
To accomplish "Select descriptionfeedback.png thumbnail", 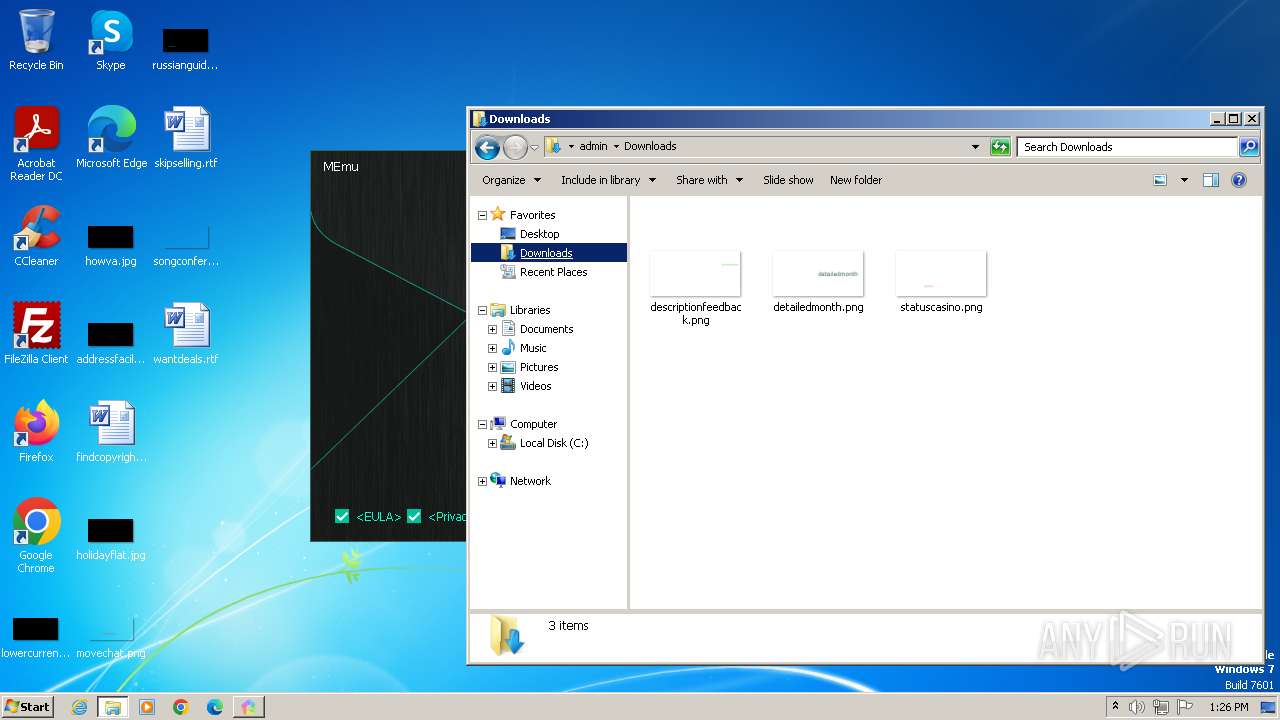I will (x=695, y=287).
